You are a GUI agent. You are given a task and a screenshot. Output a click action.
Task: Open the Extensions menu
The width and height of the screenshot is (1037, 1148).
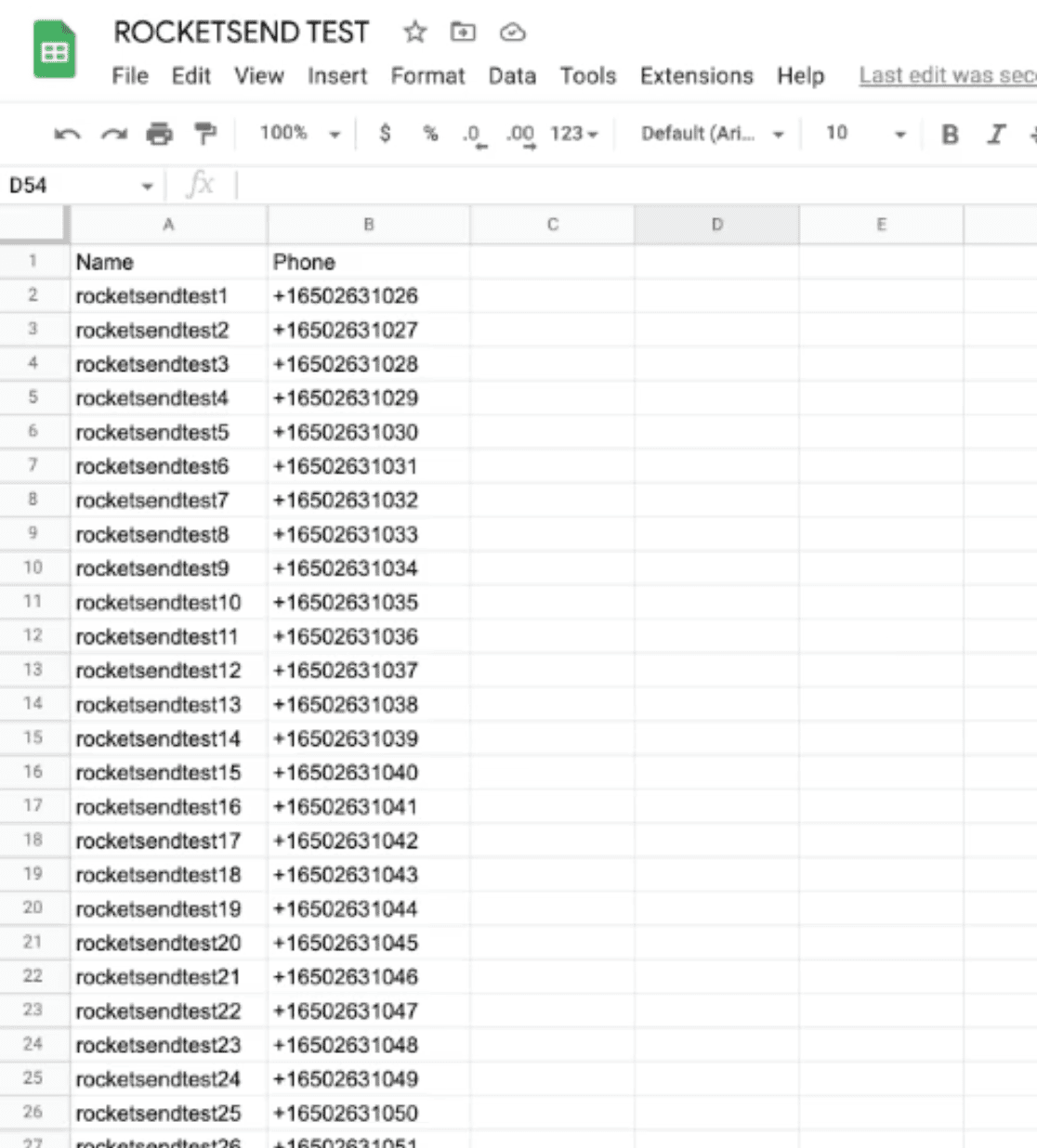click(x=696, y=76)
